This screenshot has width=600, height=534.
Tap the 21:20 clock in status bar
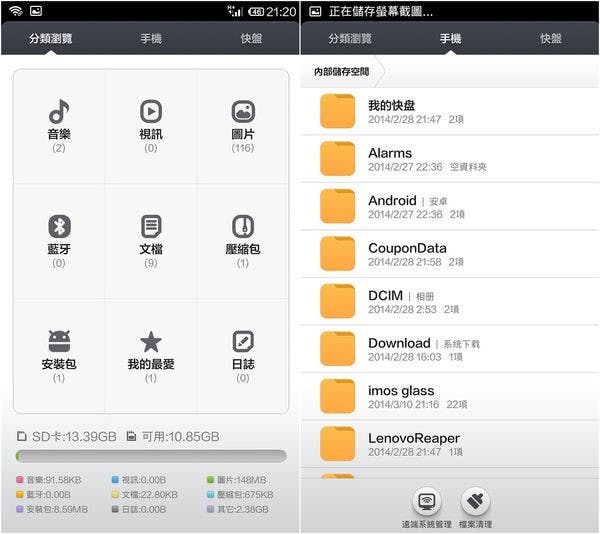point(281,11)
